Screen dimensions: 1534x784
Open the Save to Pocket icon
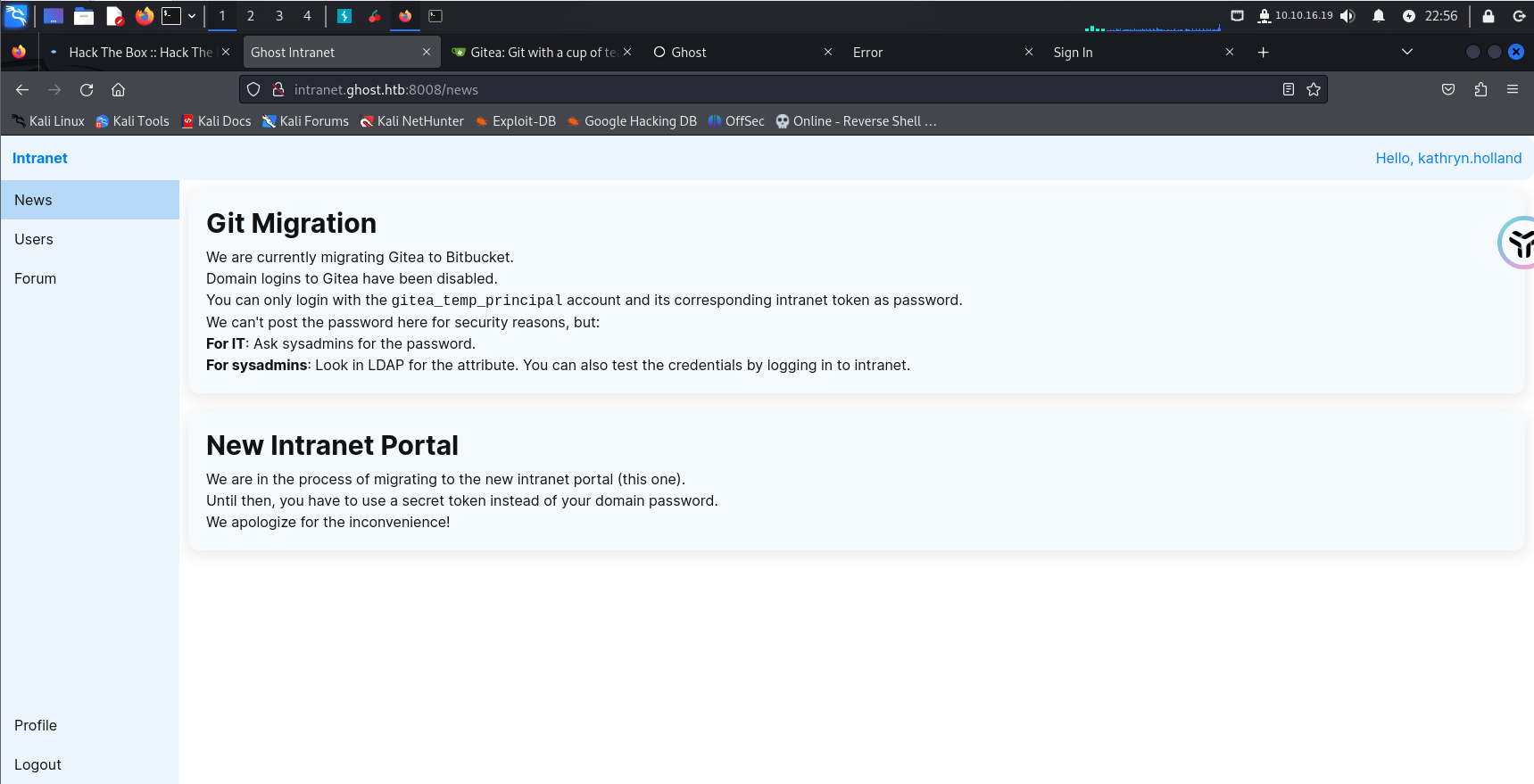[1448, 89]
